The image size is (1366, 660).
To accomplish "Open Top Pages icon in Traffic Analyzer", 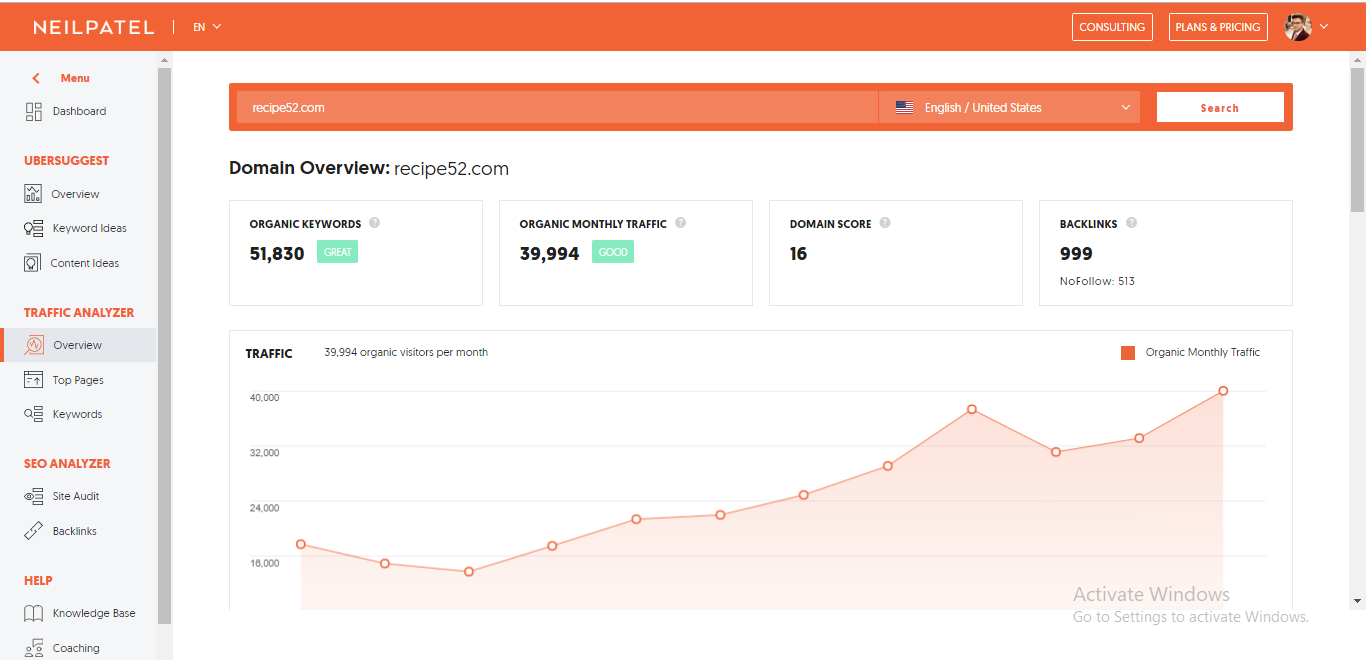I will [x=34, y=380].
